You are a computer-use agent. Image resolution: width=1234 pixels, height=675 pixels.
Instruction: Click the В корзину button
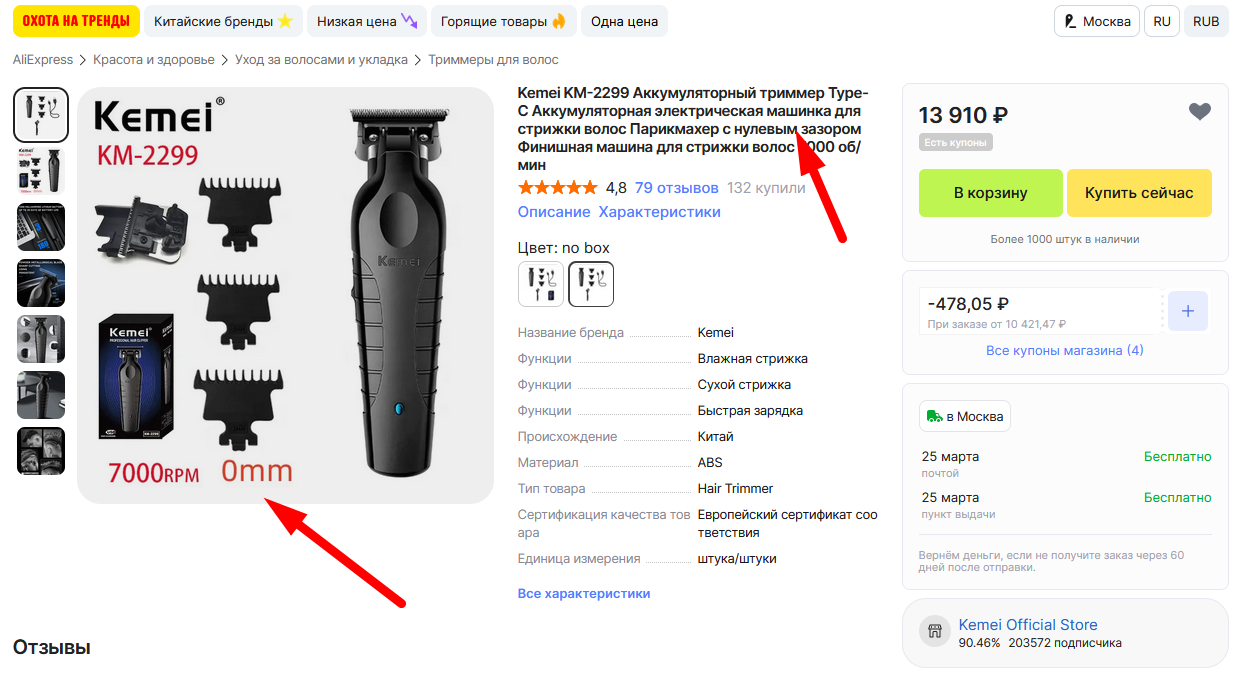click(x=990, y=193)
